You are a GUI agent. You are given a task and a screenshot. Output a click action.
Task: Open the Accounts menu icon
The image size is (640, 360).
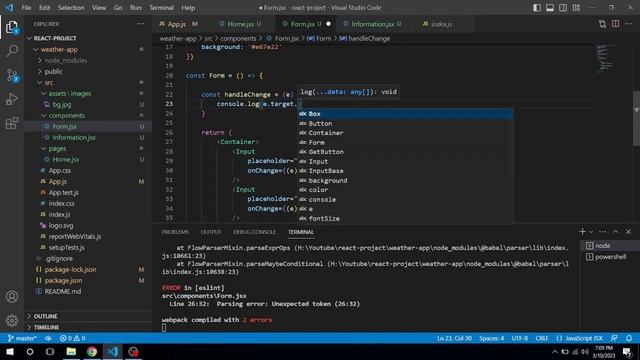pyautogui.click(x=12, y=297)
